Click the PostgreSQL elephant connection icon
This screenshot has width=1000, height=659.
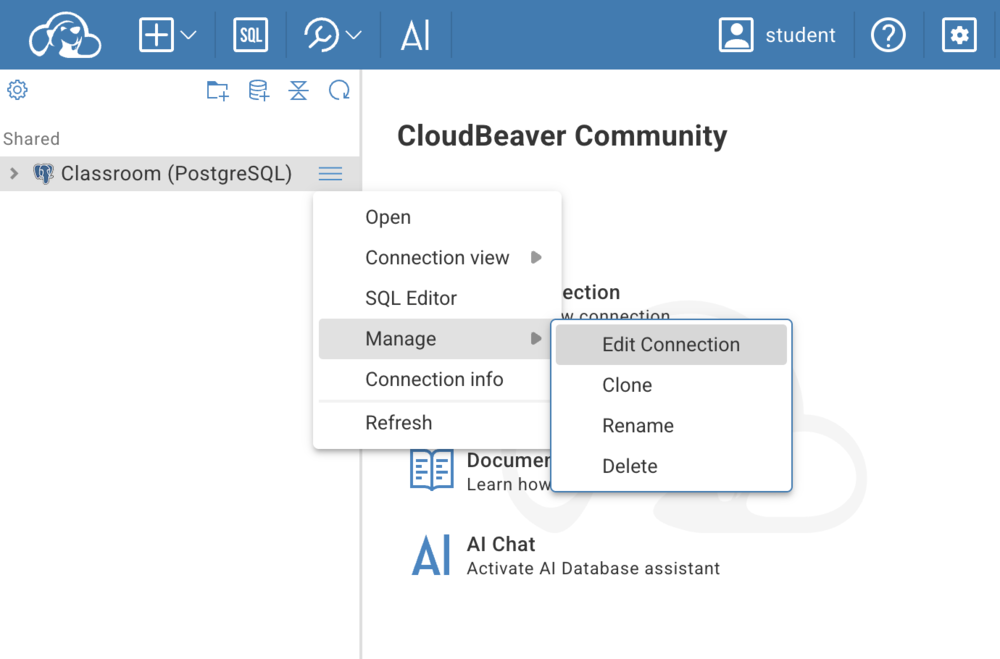click(43, 174)
